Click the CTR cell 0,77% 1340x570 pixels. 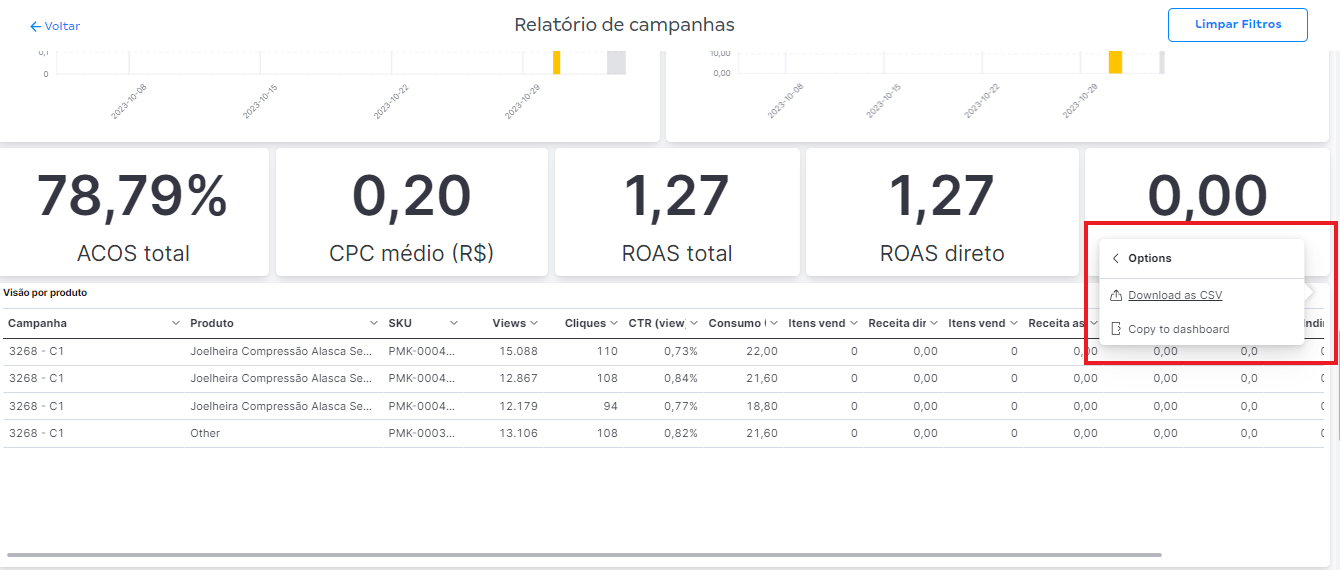(679, 406)
